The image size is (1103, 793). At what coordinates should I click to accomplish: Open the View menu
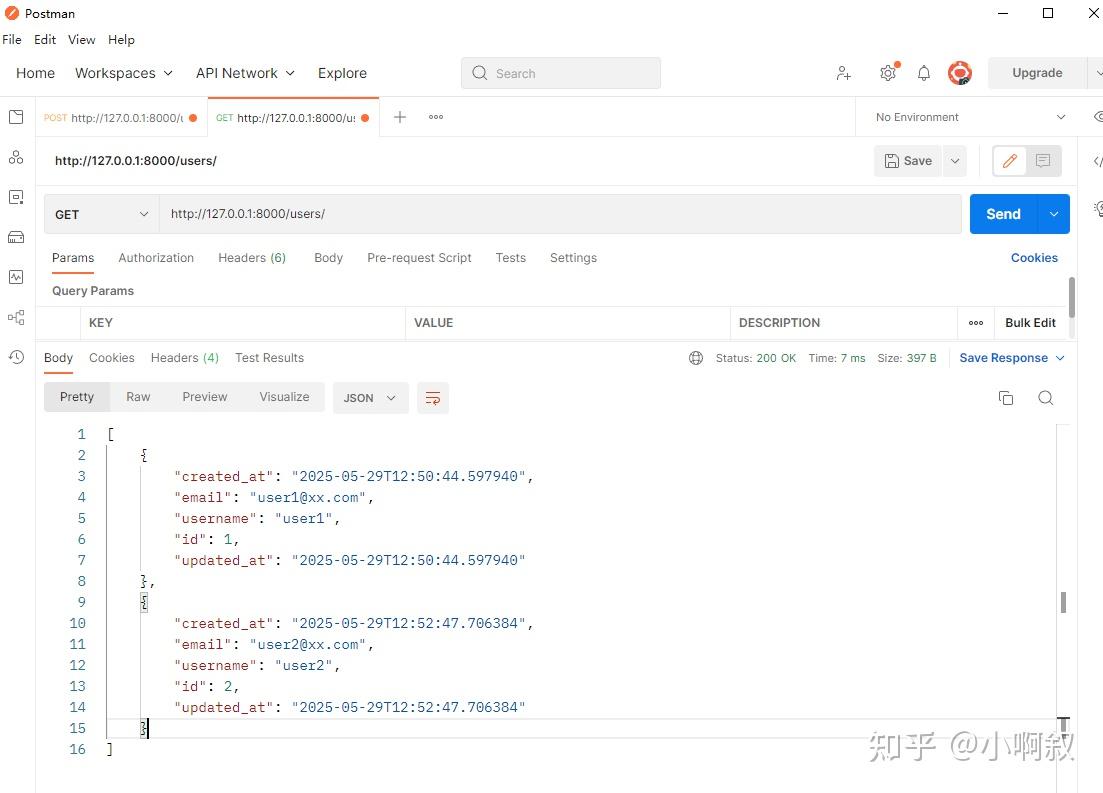tap(81, 40)
